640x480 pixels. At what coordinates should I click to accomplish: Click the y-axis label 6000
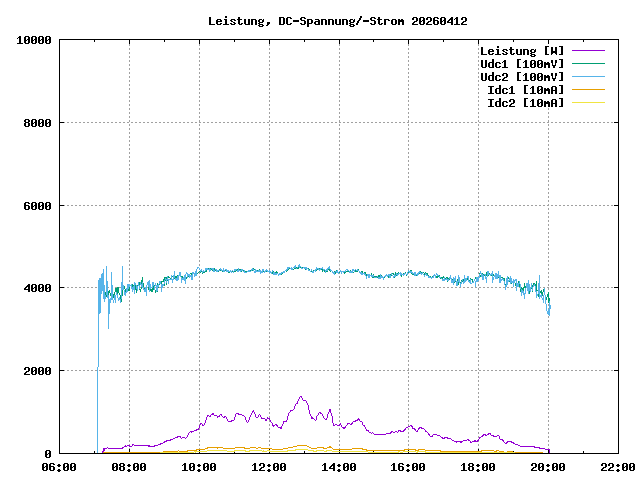click(x=36, y=206)
